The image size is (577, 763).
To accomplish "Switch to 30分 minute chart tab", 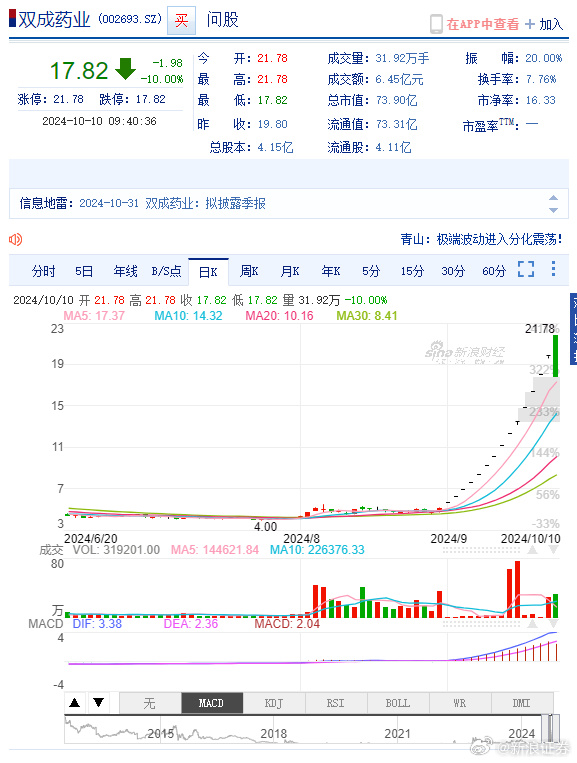I will [x=453, y=271].
